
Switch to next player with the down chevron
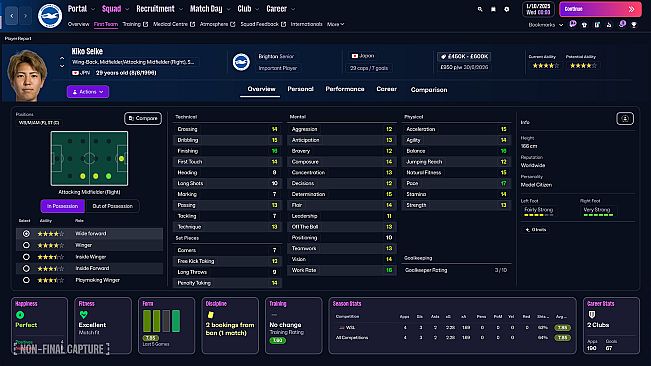[62, 66]
